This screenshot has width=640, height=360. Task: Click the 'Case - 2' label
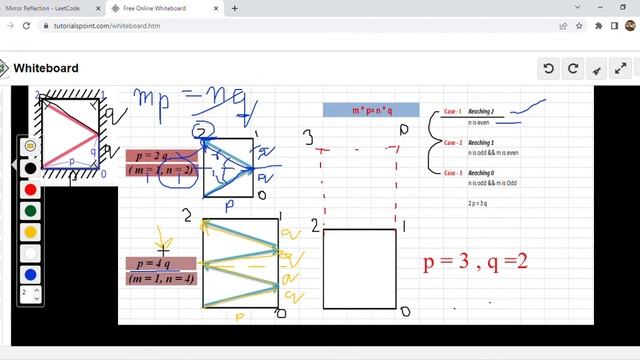(x=453, y=142)
